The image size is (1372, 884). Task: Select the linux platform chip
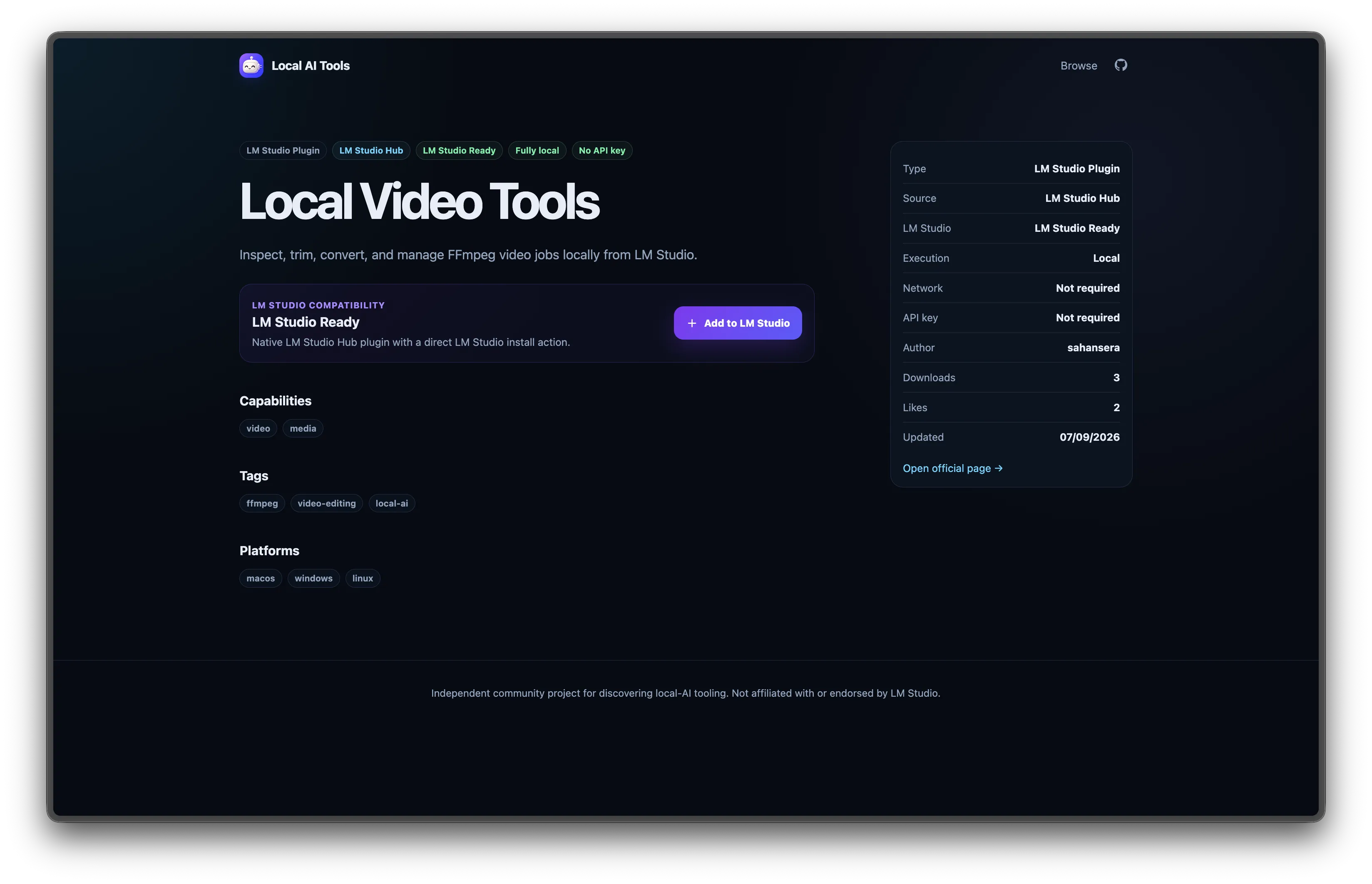click(363, 578)
